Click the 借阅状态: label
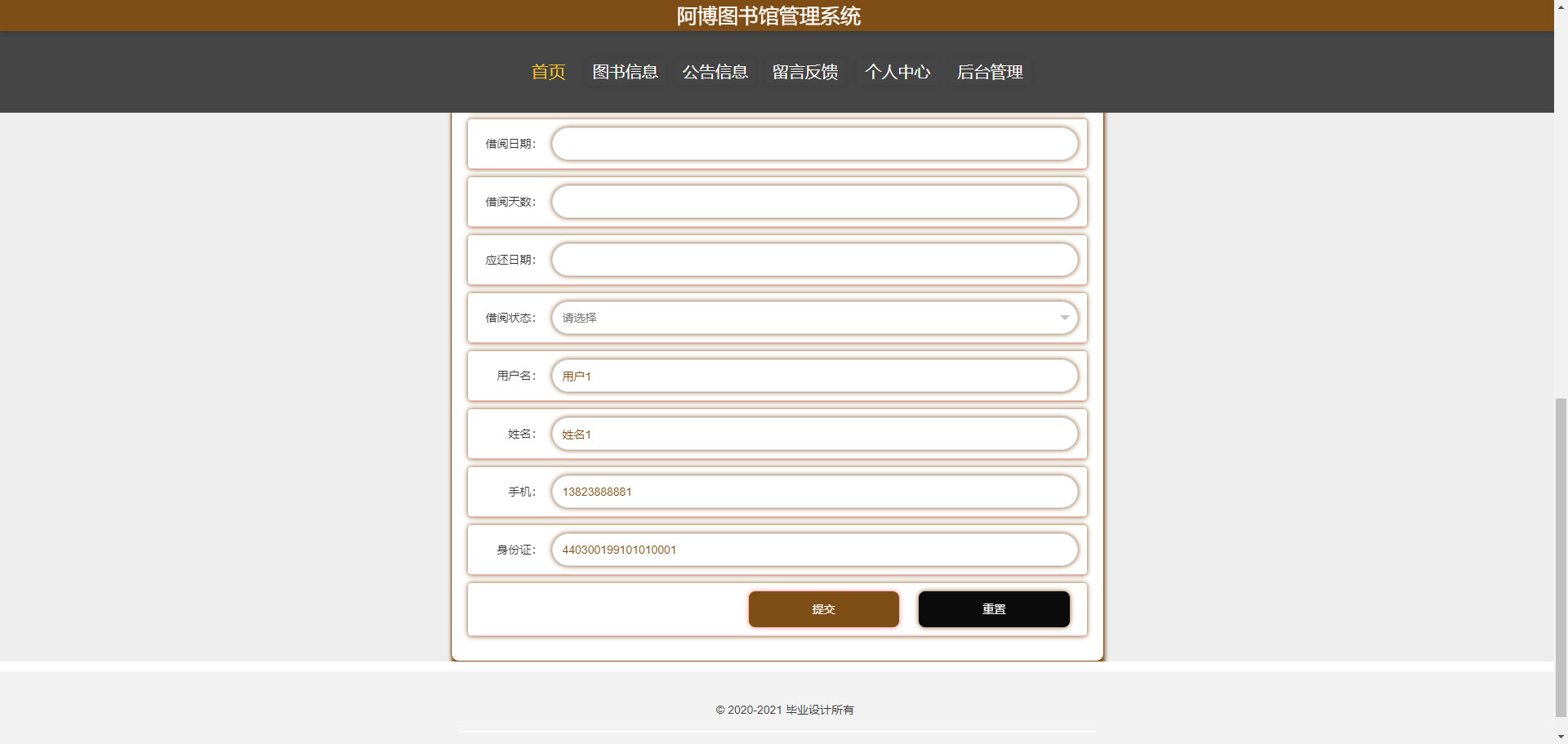 coord(510,318)
